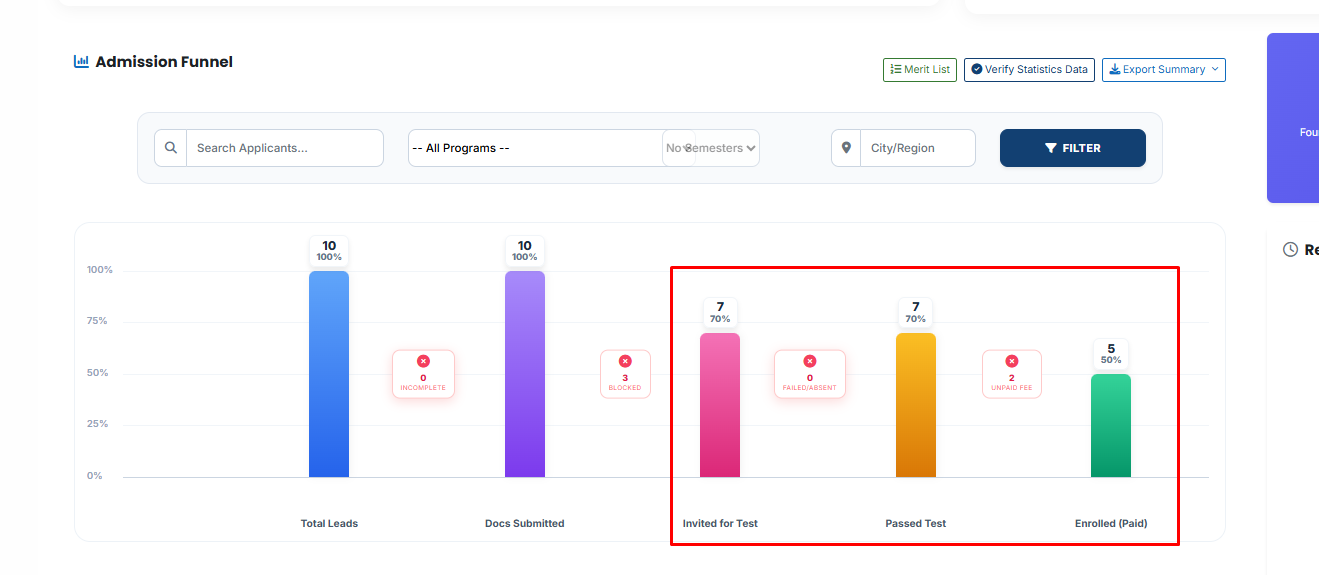The width and height of the screenshot is (1319, 575).
Task: Click the red X icon above BLOCKED
Action: pos(625,361)
